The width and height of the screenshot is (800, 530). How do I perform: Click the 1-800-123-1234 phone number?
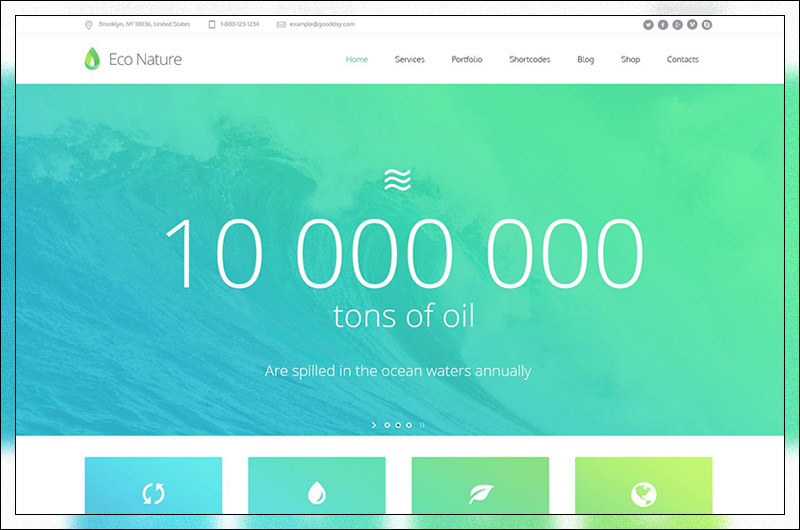(x=240, y=24)
